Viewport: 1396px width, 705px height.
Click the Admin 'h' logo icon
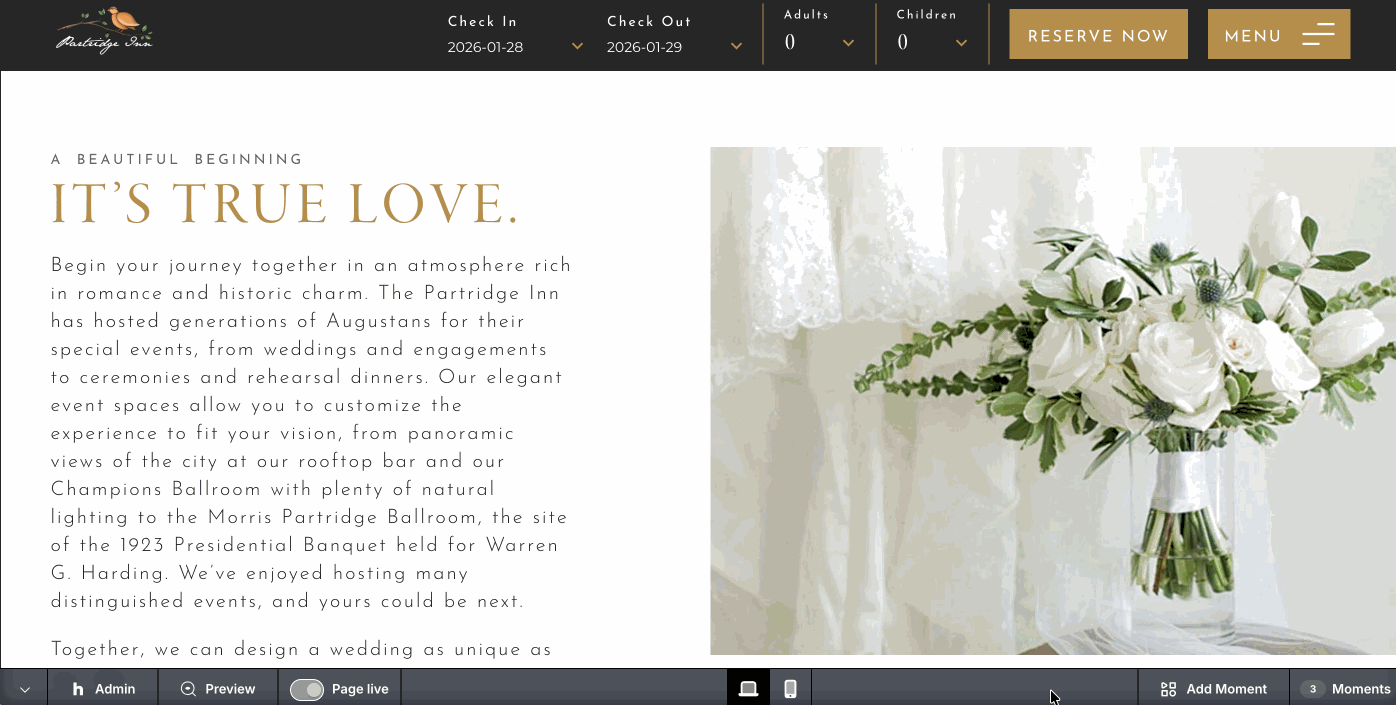pos(78,689)
